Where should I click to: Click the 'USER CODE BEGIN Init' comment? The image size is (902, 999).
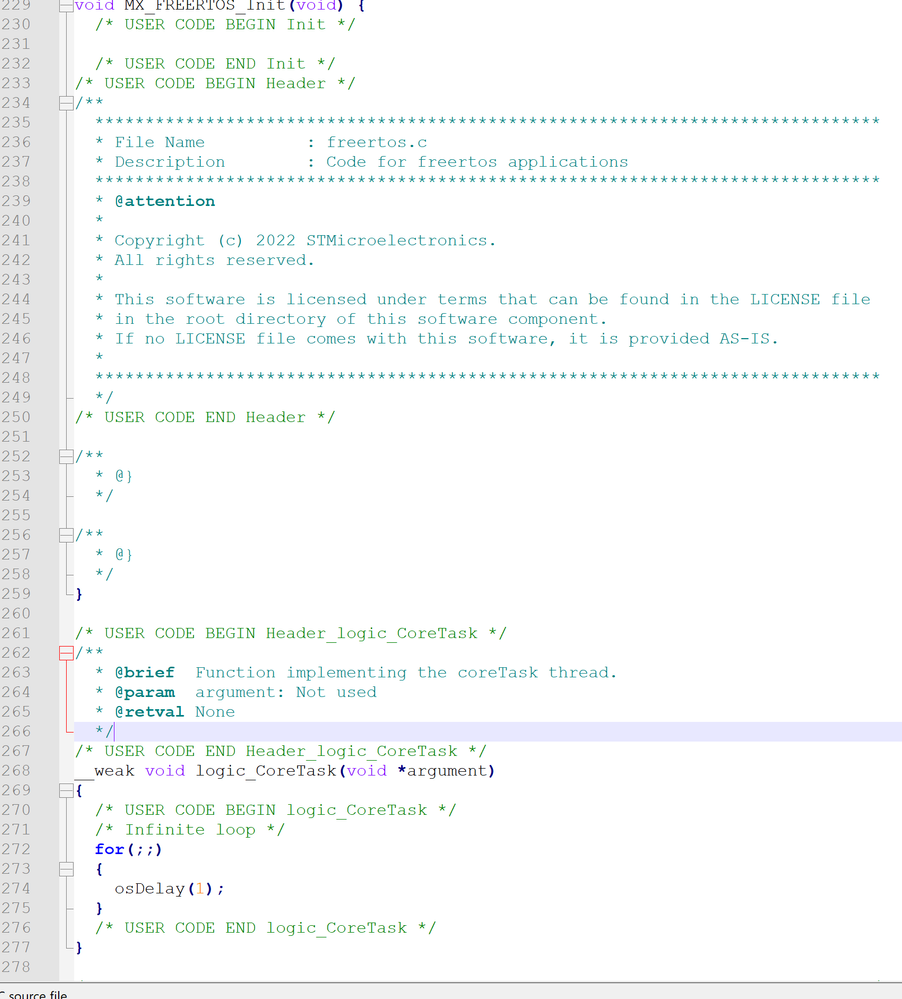(226, 24)
